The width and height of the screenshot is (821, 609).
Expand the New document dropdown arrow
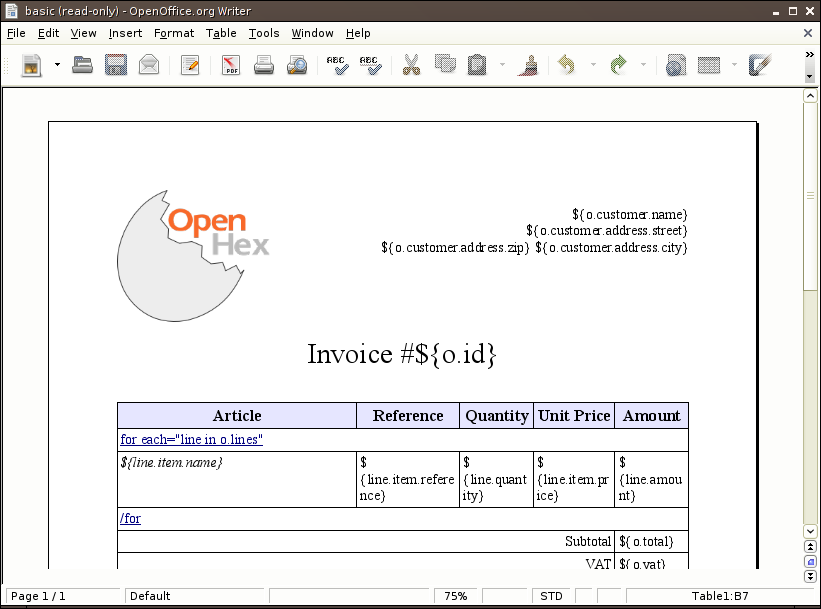click(x=57, y=66)
